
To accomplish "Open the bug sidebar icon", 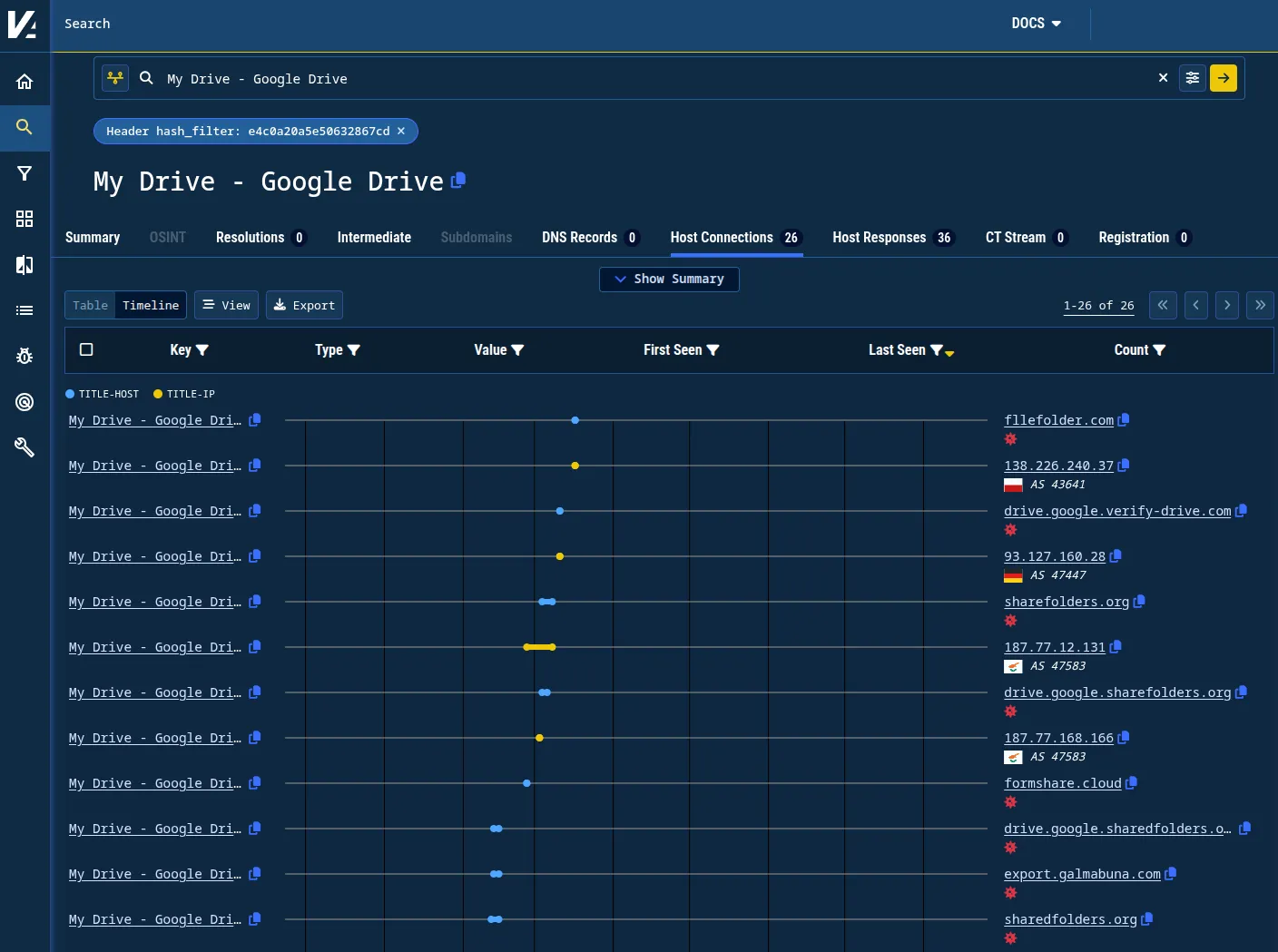I will (x=25, y=356).
